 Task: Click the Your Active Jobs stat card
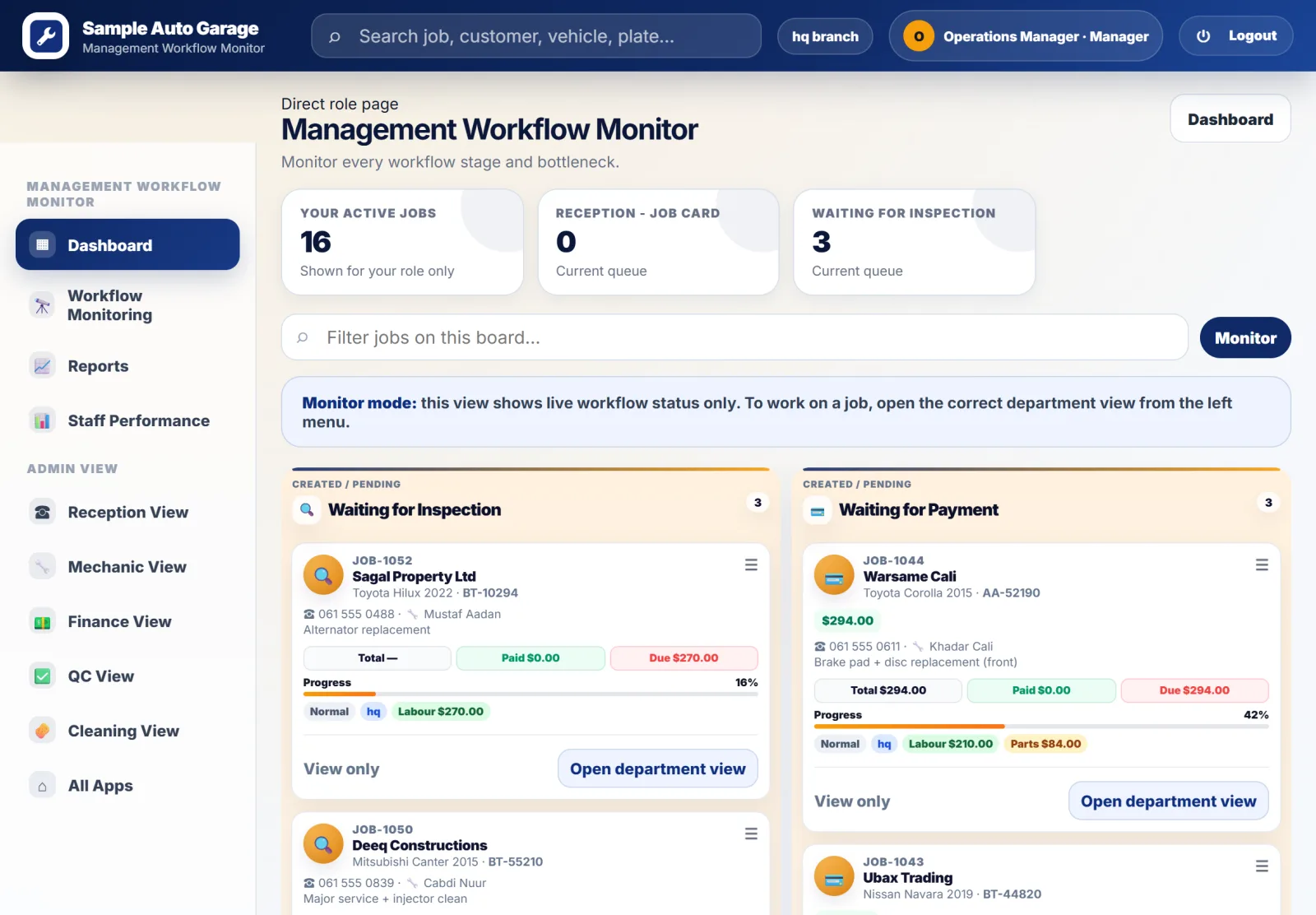(402, 242)
